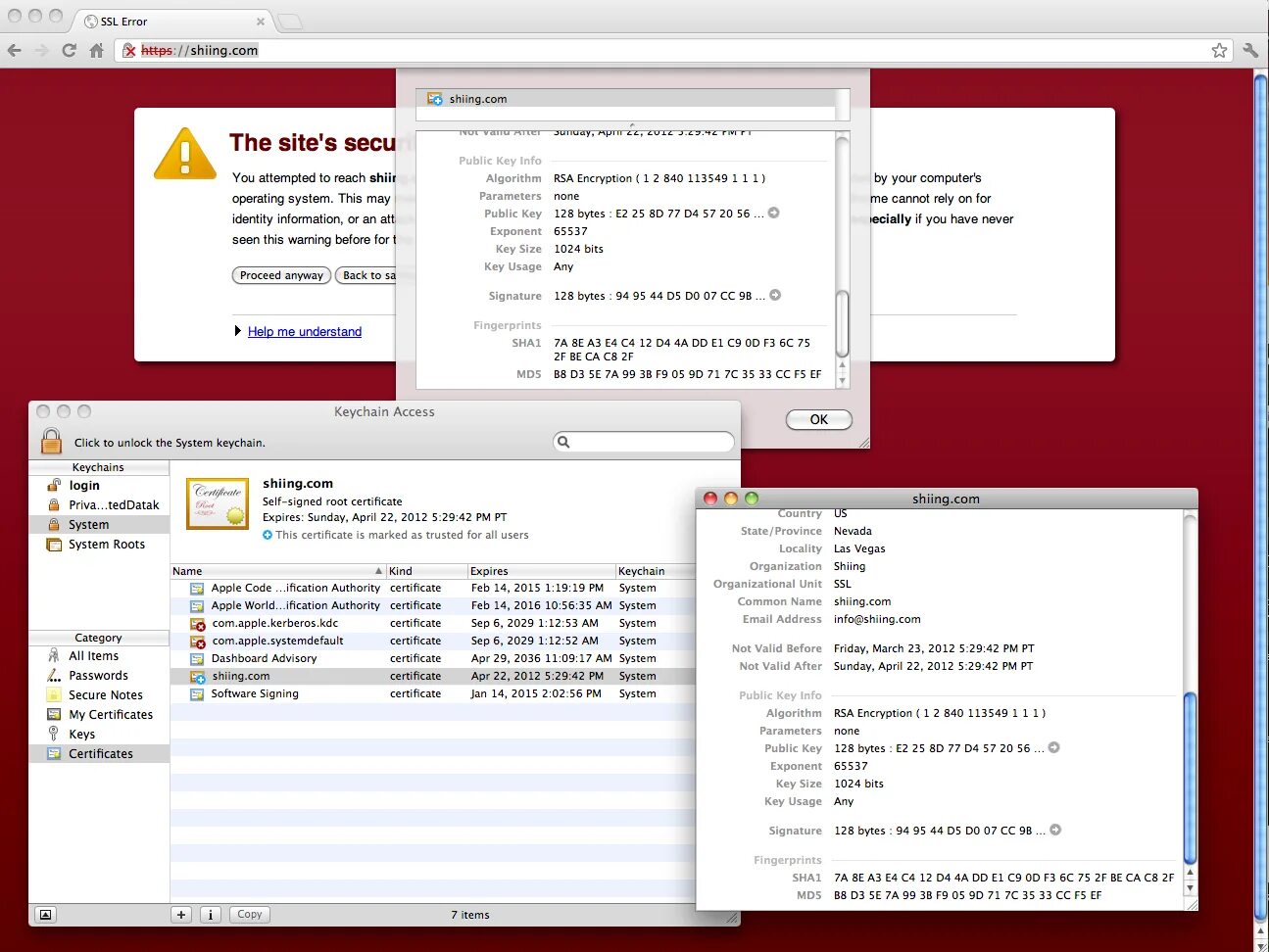Image resolution: width=1269 pixels, height=952 pixels.
Task: Click the shiing.com entry in the certificate sheet header
Action: 626,99
